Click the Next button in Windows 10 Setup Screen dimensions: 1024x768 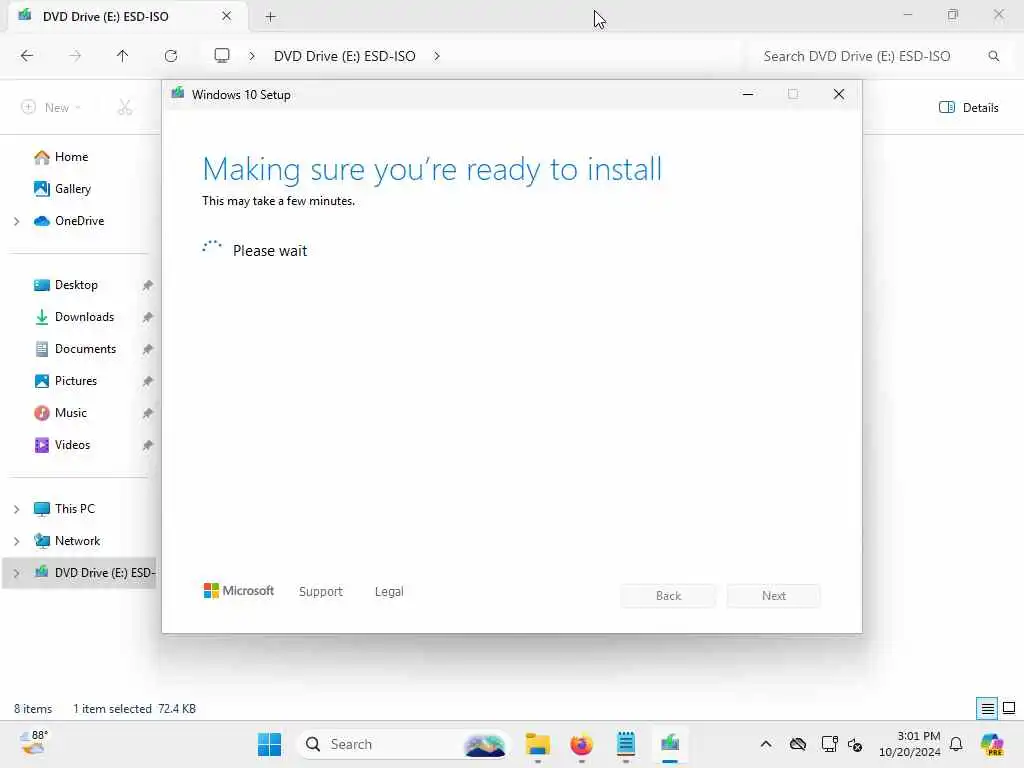click(x=774, y=596)
